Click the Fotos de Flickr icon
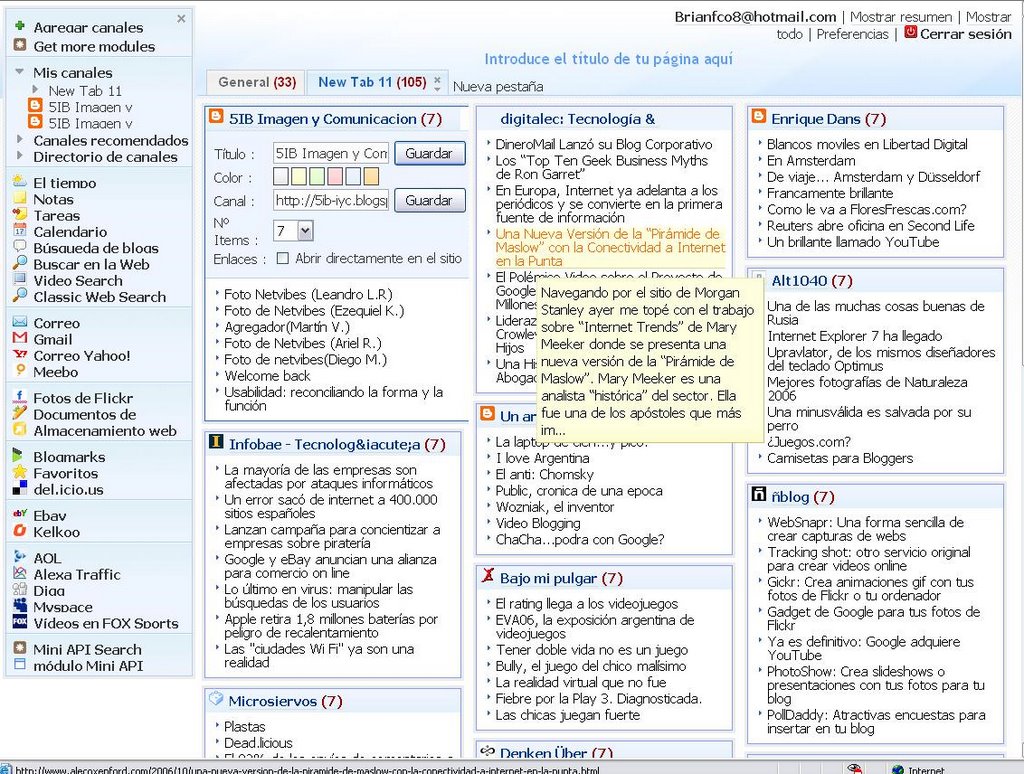Screen dimensions: 1024x774 (x=20, y=396)
